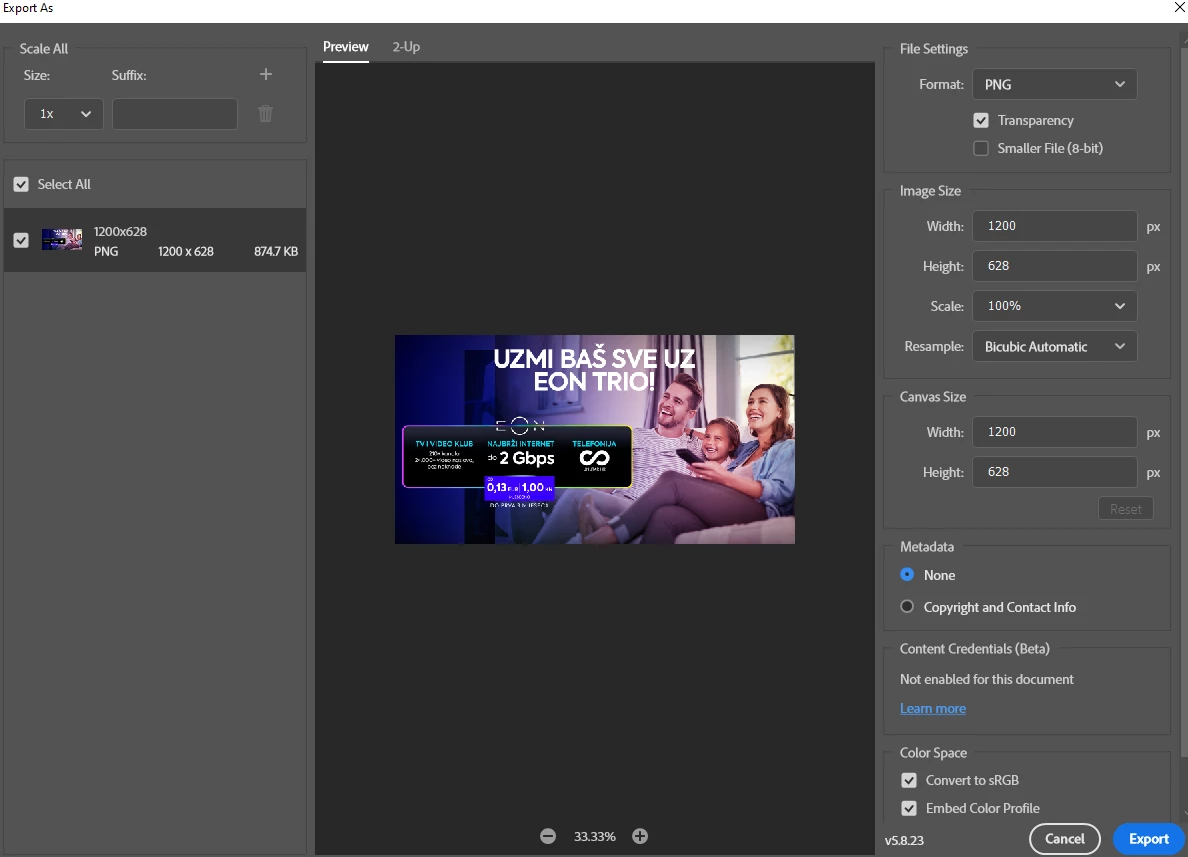Open the Scale 100% dropdown
The image size is (1188, 857).
(1055, 306)
